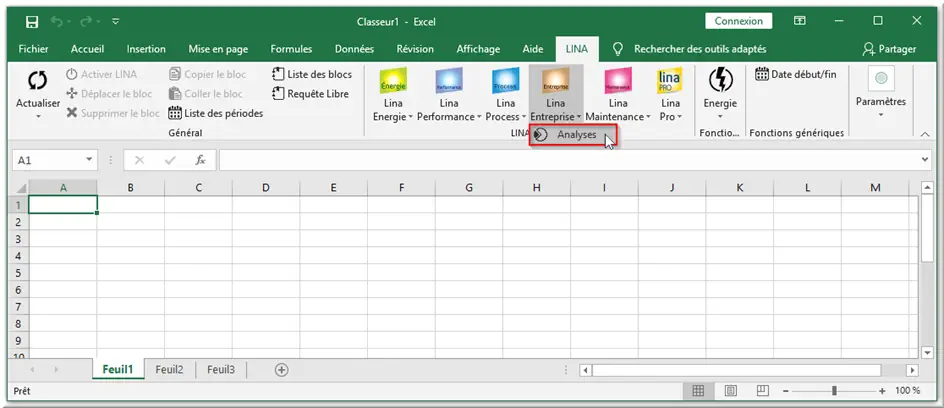Screen dimensions: 944x408
Task: Click the Save icon in title bar
Action: click(33, 22)
